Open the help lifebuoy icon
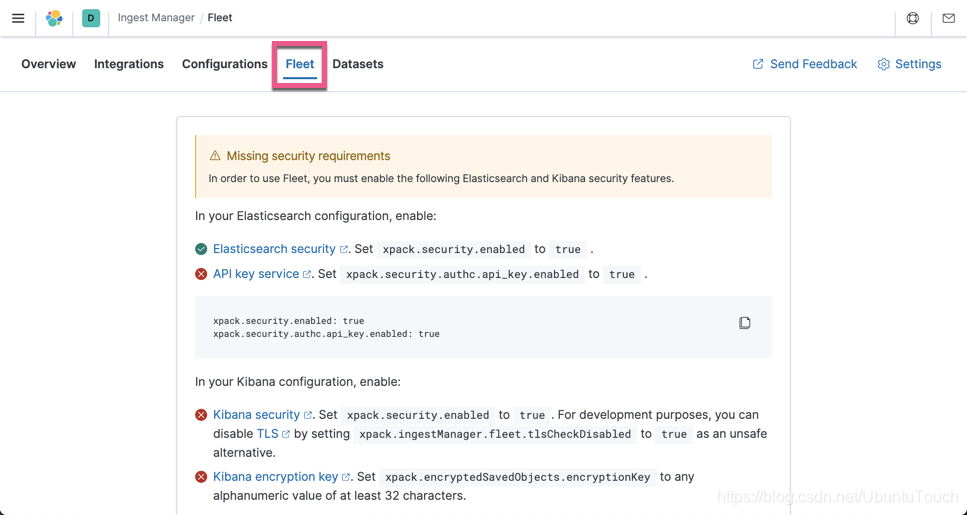The image size is (967, 515). (x=913, y=18)
